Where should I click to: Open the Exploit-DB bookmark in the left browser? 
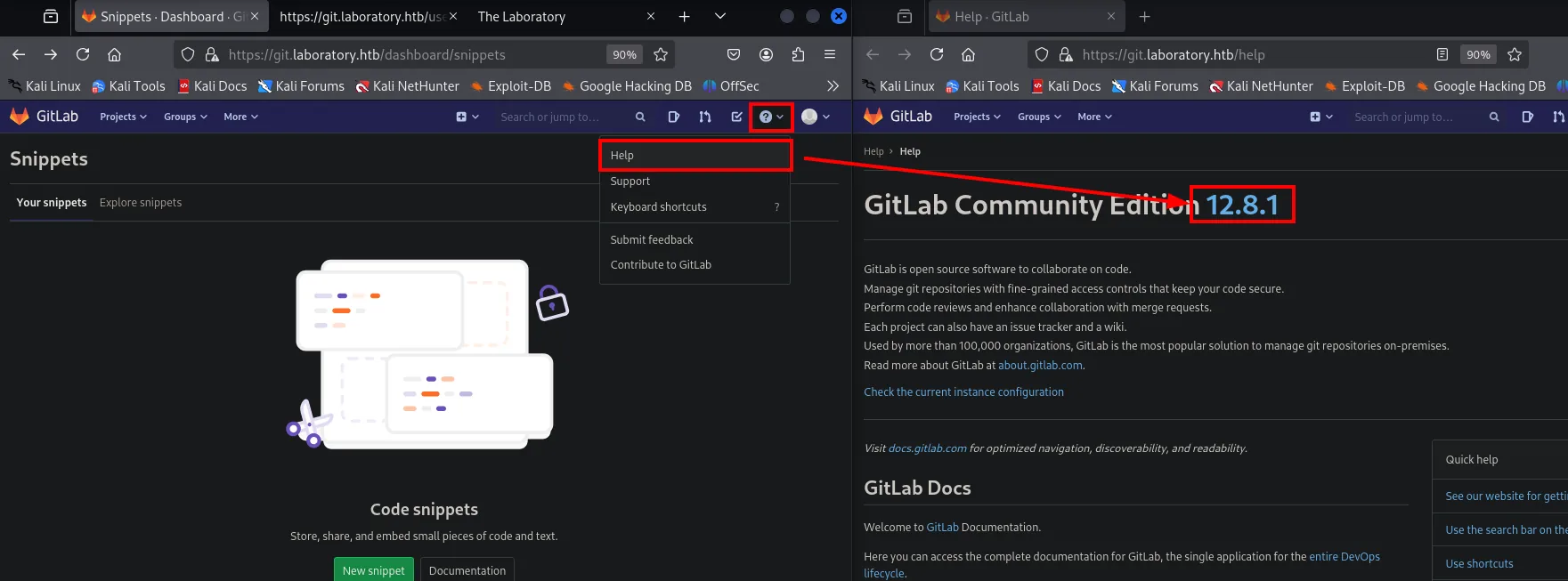(511, 86)
